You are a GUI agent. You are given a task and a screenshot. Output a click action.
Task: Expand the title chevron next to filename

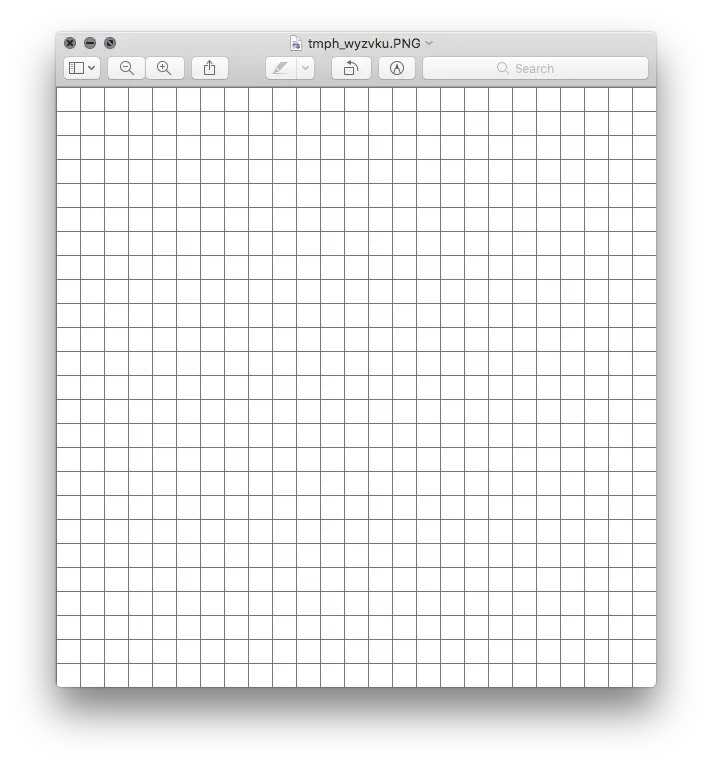[429, 43]
